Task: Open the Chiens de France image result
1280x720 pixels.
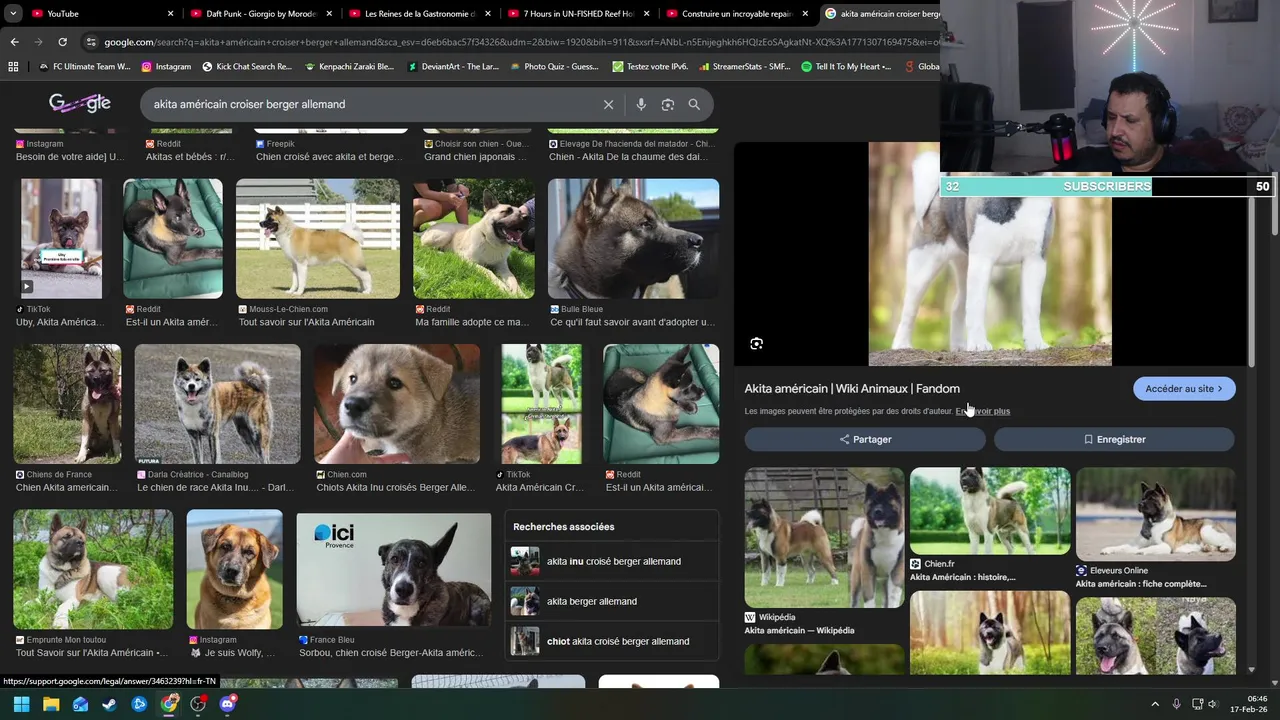Action: coord(67,404)
